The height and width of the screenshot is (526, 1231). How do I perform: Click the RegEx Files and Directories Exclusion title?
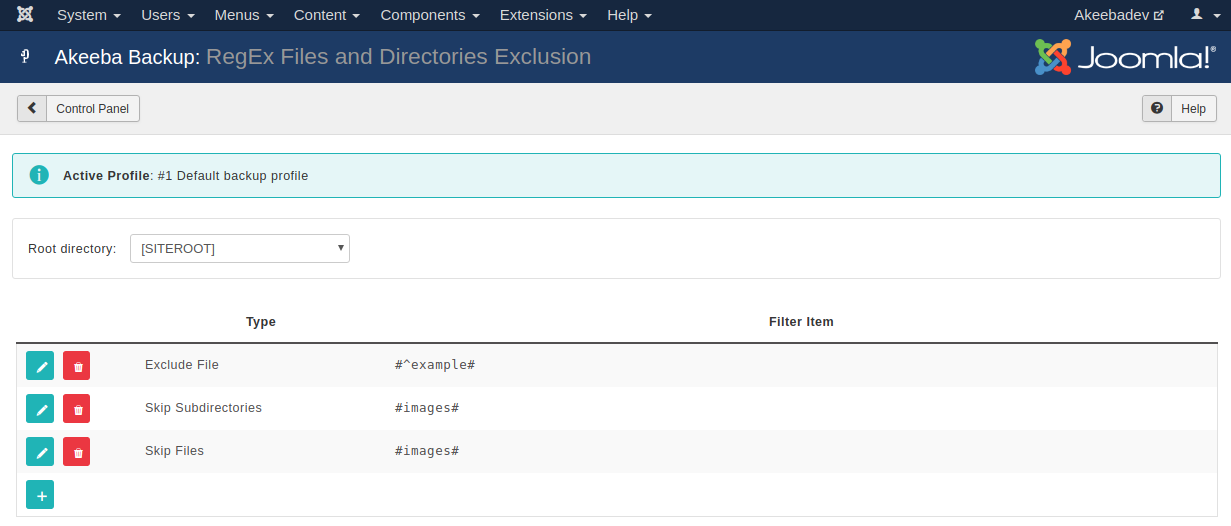398,57
